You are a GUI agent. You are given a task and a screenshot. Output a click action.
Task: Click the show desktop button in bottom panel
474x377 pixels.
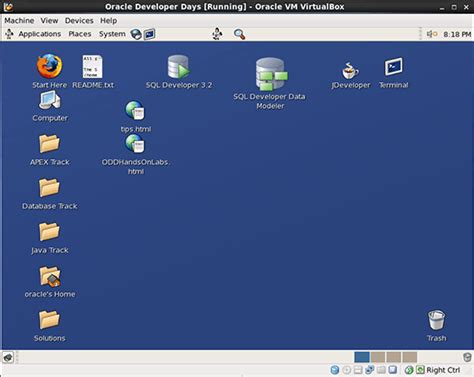point(8,358)
